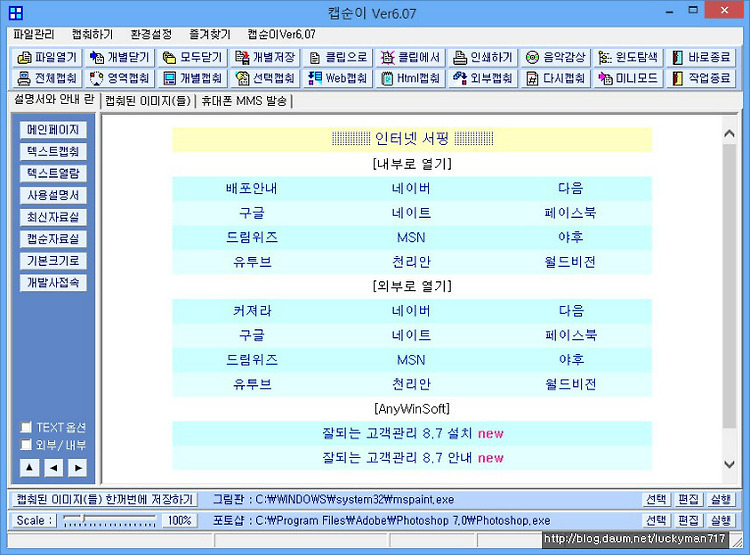Toggle the 외부/내부 checkbox
Image resolution: width=750 pixels, height=555 pixels.
tap(26, 444)
